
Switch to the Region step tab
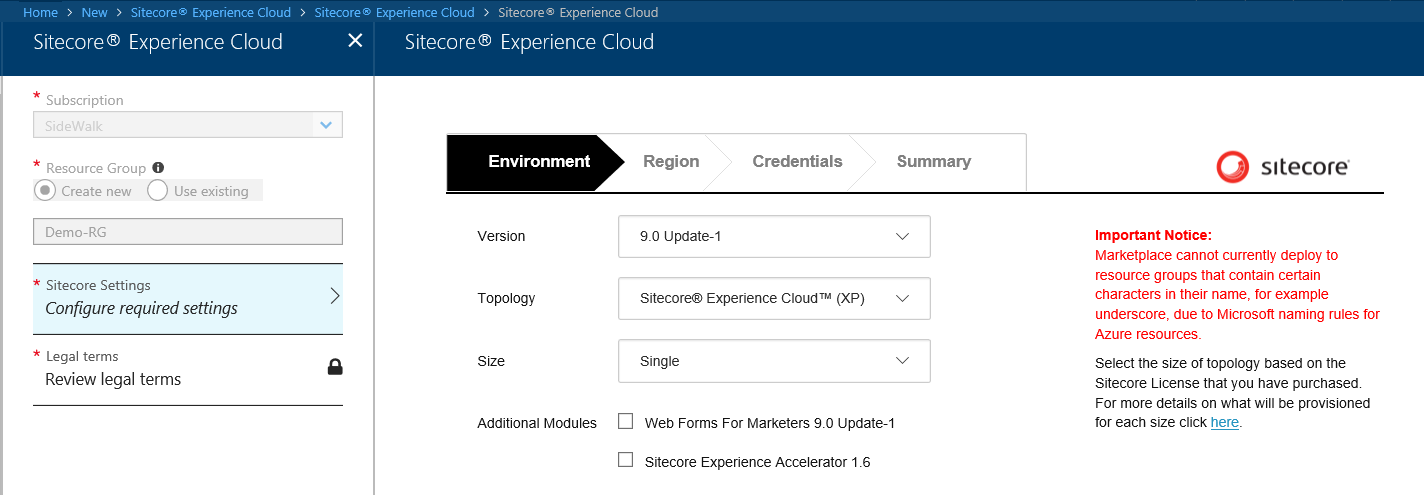click(x=671, y=162)
